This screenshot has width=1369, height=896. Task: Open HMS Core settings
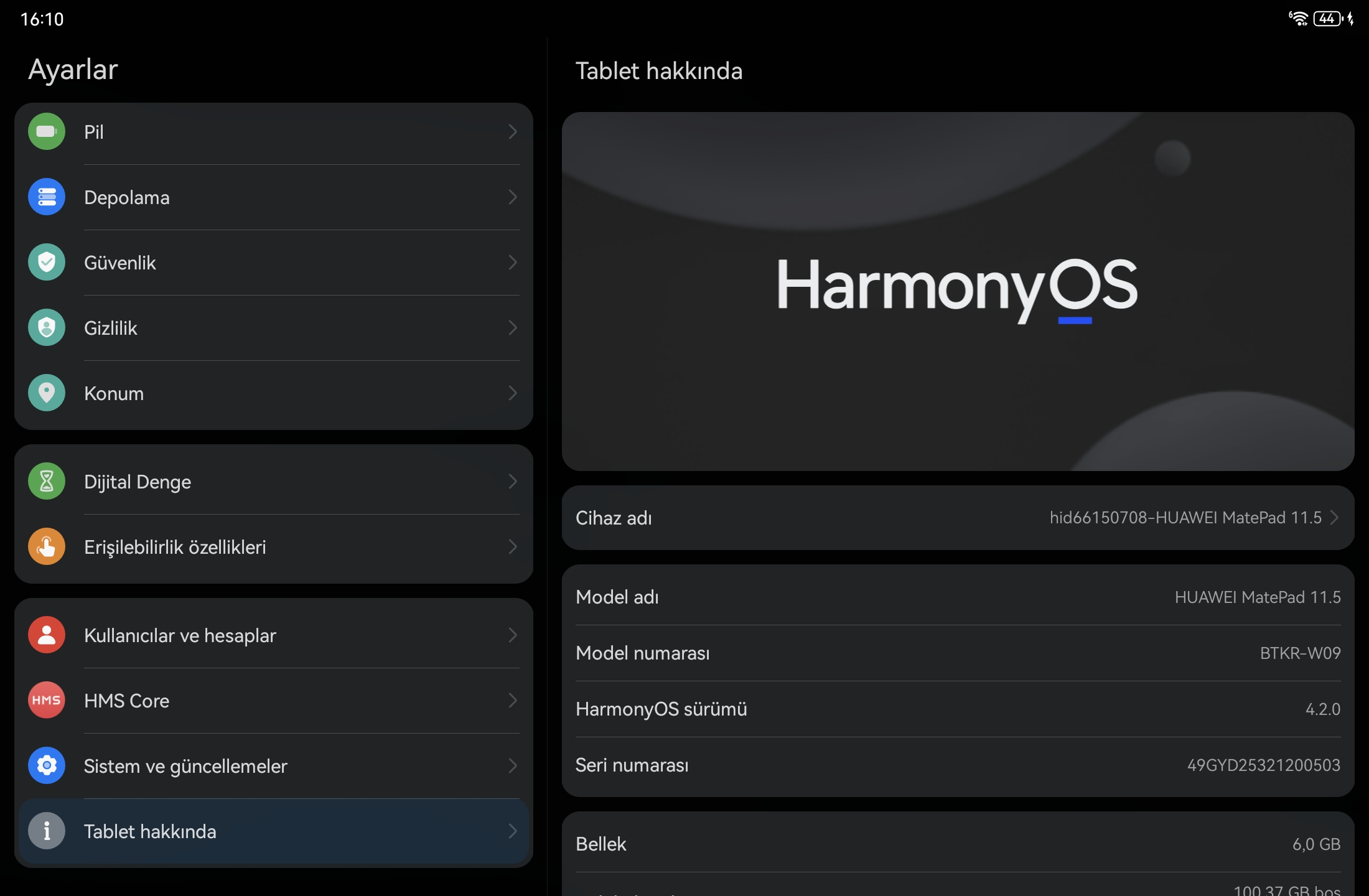click(274, 700)
